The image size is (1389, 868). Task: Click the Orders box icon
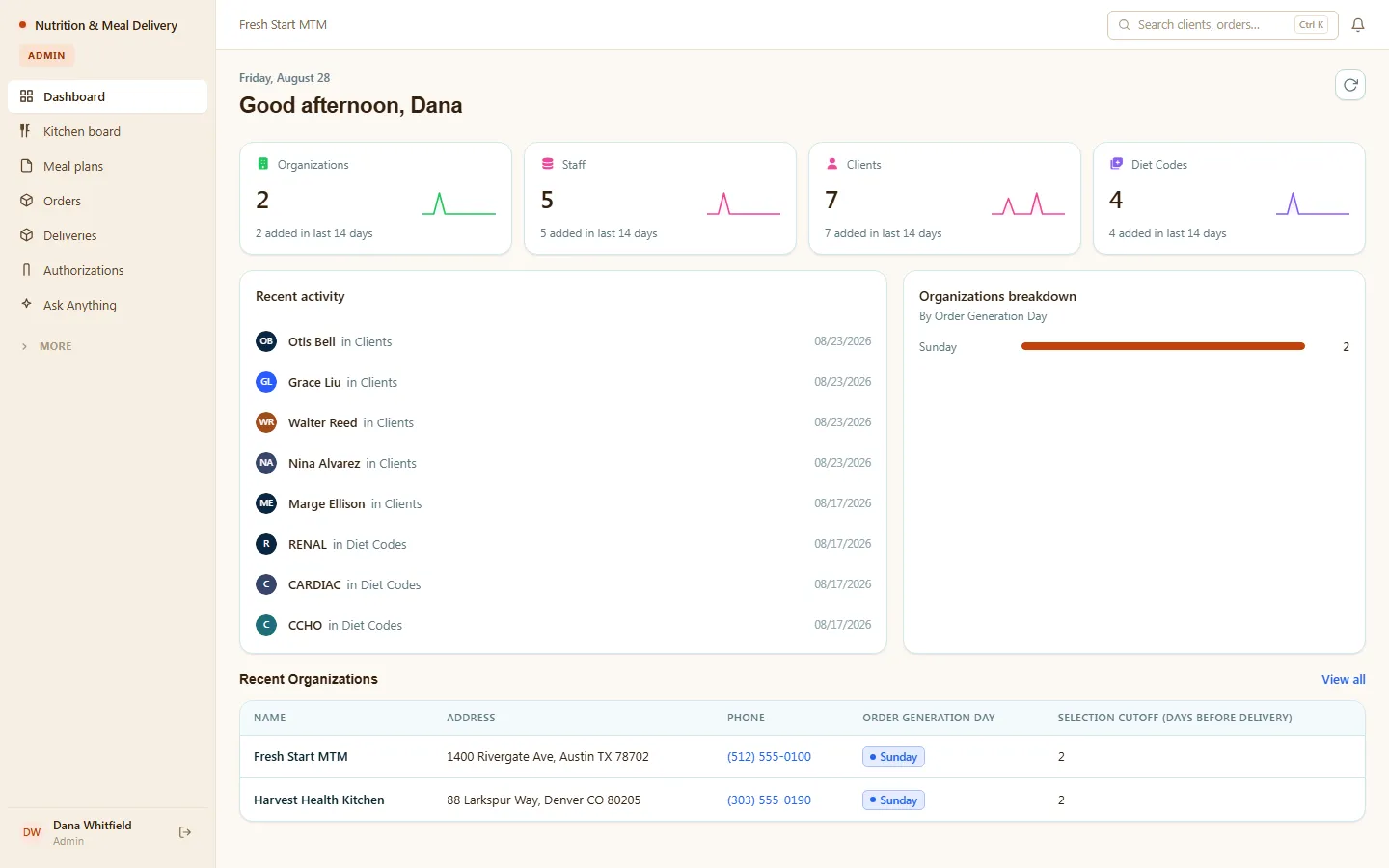(26, 201)
